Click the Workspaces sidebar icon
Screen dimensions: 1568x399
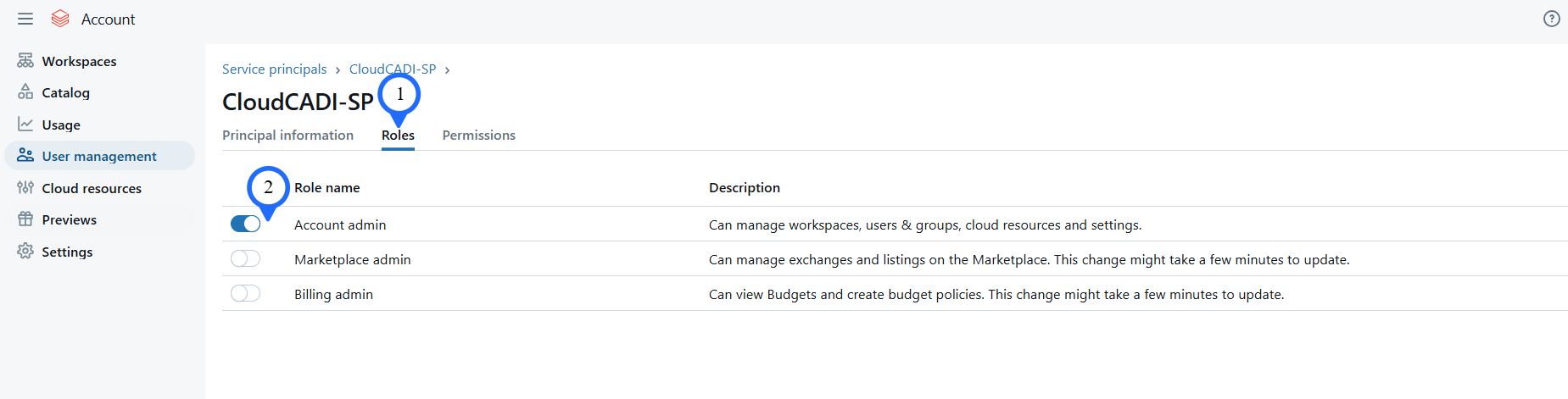click(x=25, y=61)
